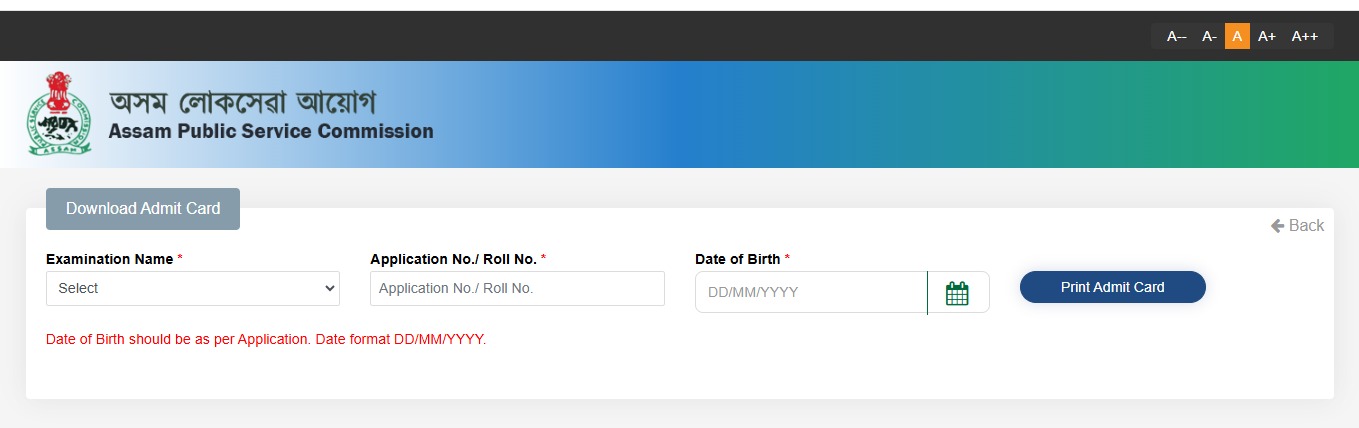
Task: Select the smallest font size A--
Action: (x=1176, y=36)
